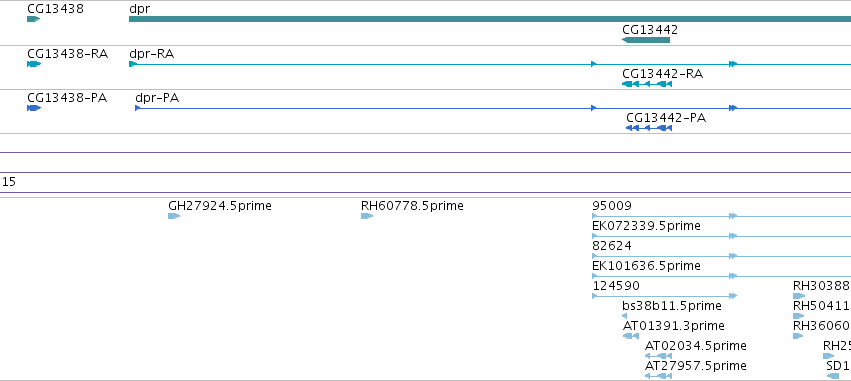This screenshot has height=381, width=851.
Task: Click the CG13438-RA transcript glyph
Action: click(34, 64)
